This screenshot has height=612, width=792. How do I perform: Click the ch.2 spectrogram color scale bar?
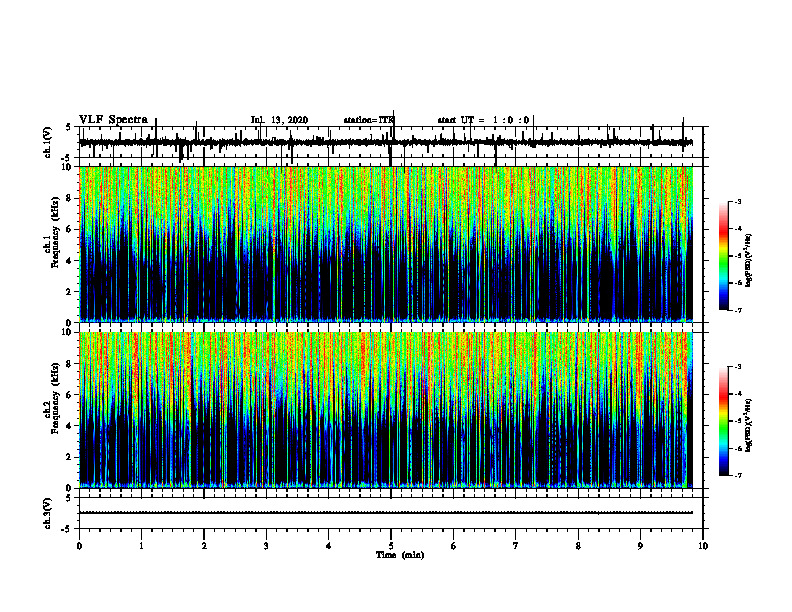[x=723, y=421]
